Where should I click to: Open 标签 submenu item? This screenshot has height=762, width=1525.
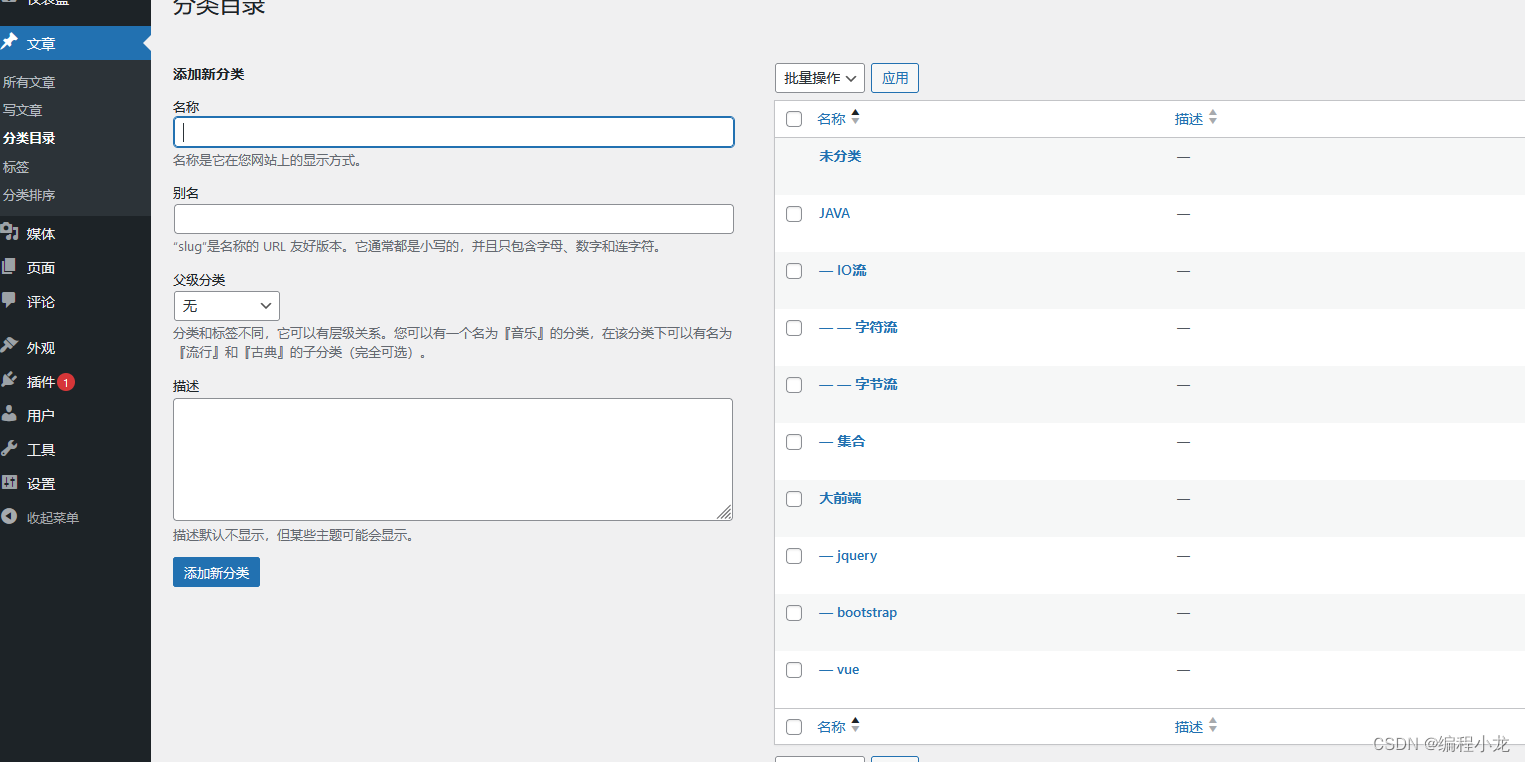pyautogui.click(x=16, y=167)
